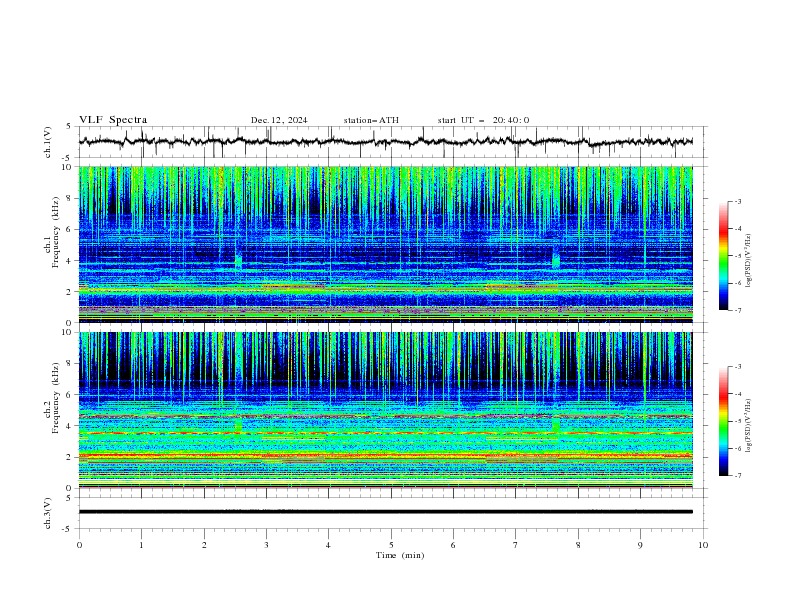Click time axis tick label "2"
792x612 pixels.
(x=204, y=545)
